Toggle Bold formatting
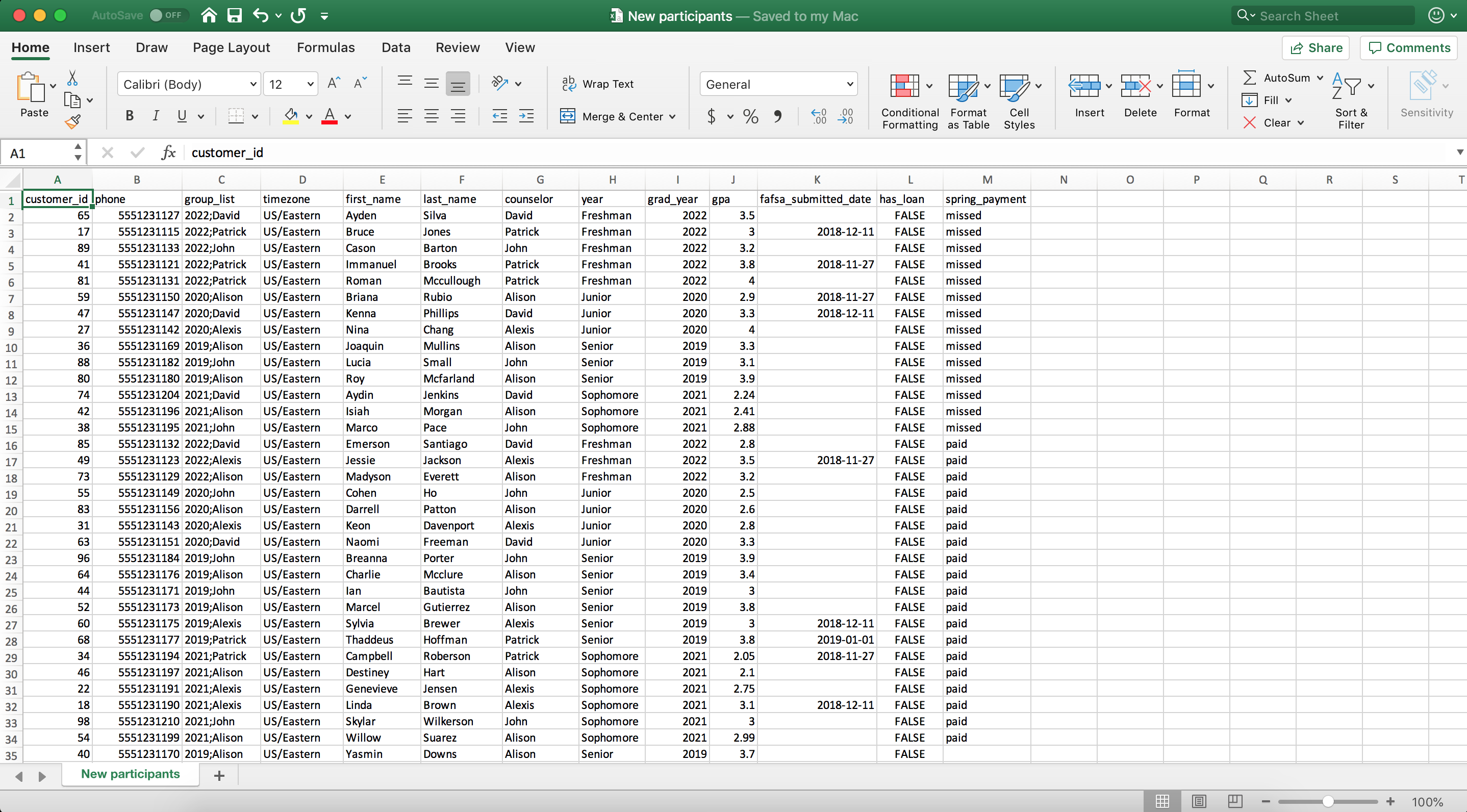This screenshot has height=812, width=1467. point(129,116)
